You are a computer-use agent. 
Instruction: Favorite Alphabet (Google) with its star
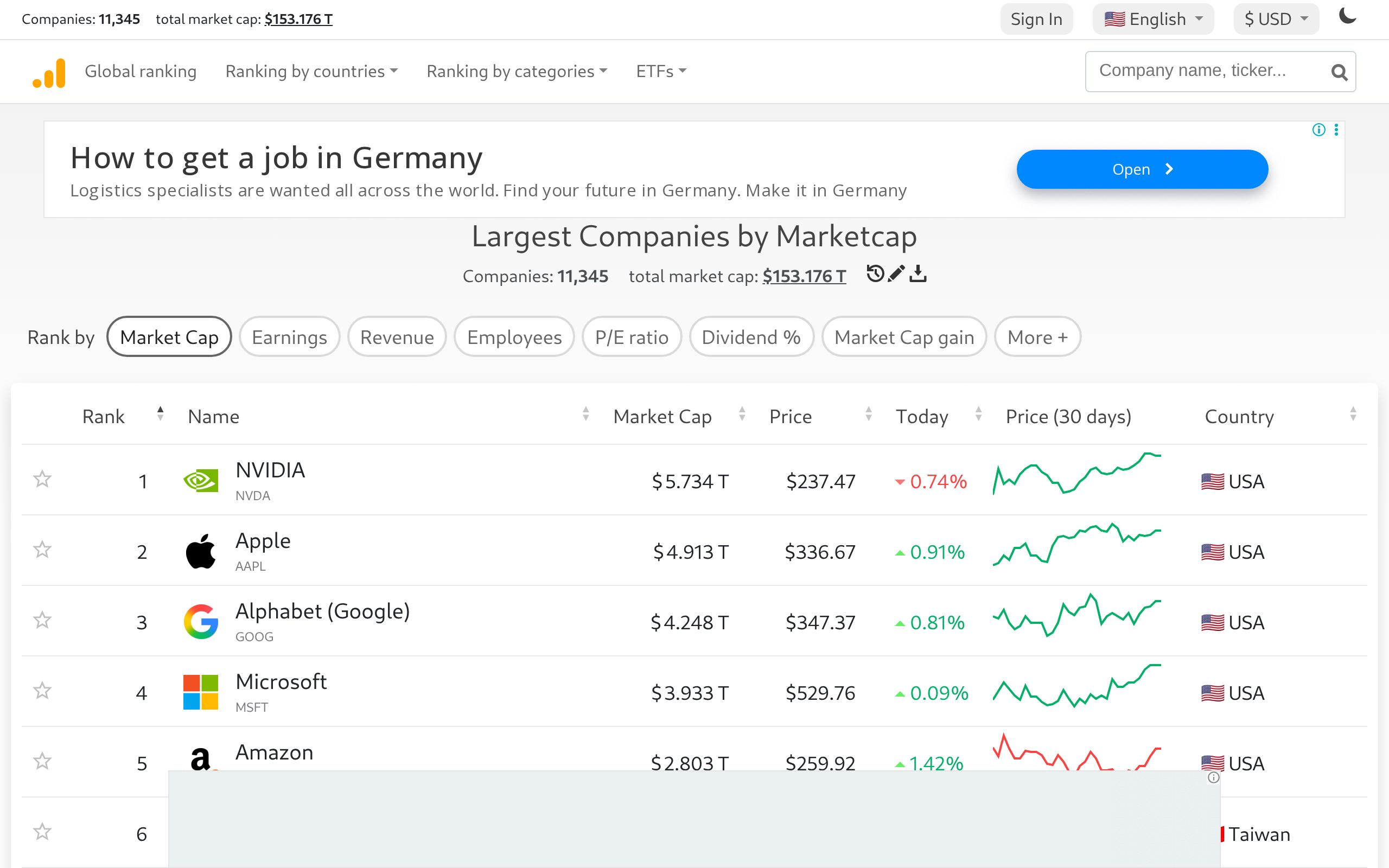(42, 620)
